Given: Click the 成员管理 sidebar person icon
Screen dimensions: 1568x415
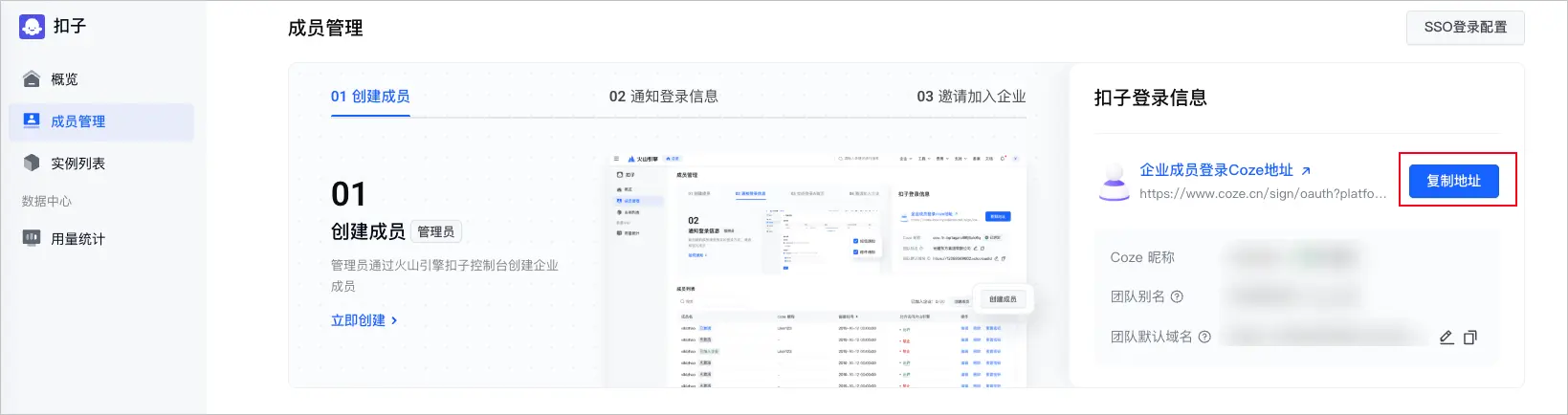Looking at the screenshot, I should click(x=32, y=120).
